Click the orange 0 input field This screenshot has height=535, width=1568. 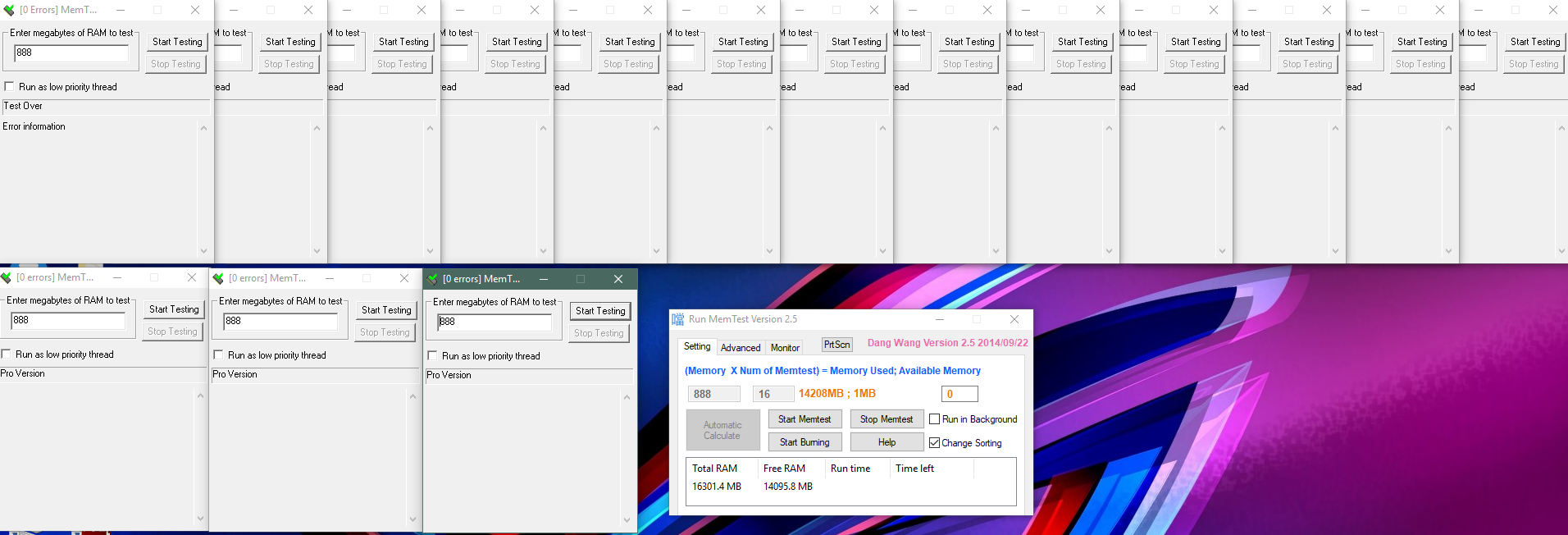pyautogui.click(x=959, y=394)
